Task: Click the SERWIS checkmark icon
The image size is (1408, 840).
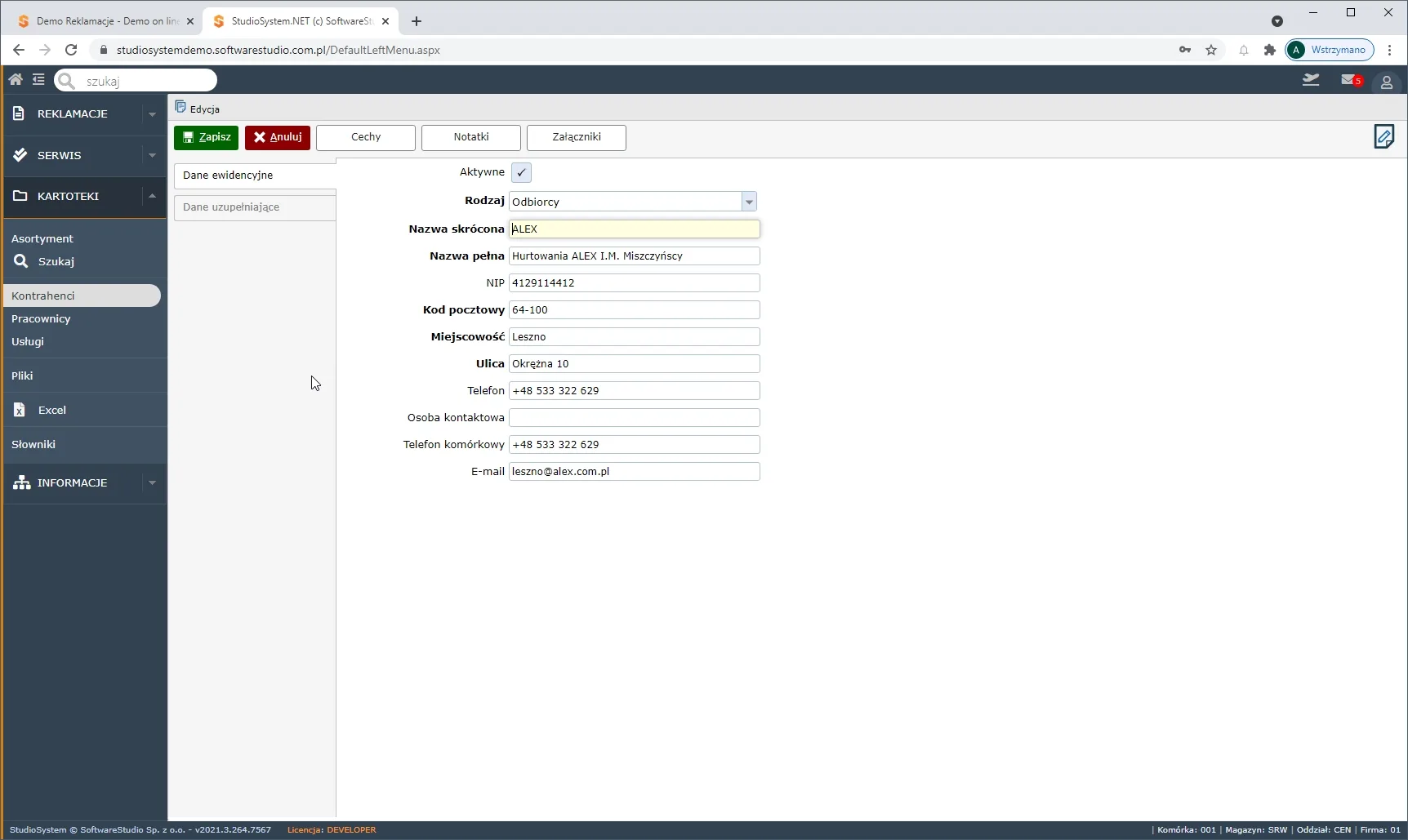Action: click(x=20, y=155)
